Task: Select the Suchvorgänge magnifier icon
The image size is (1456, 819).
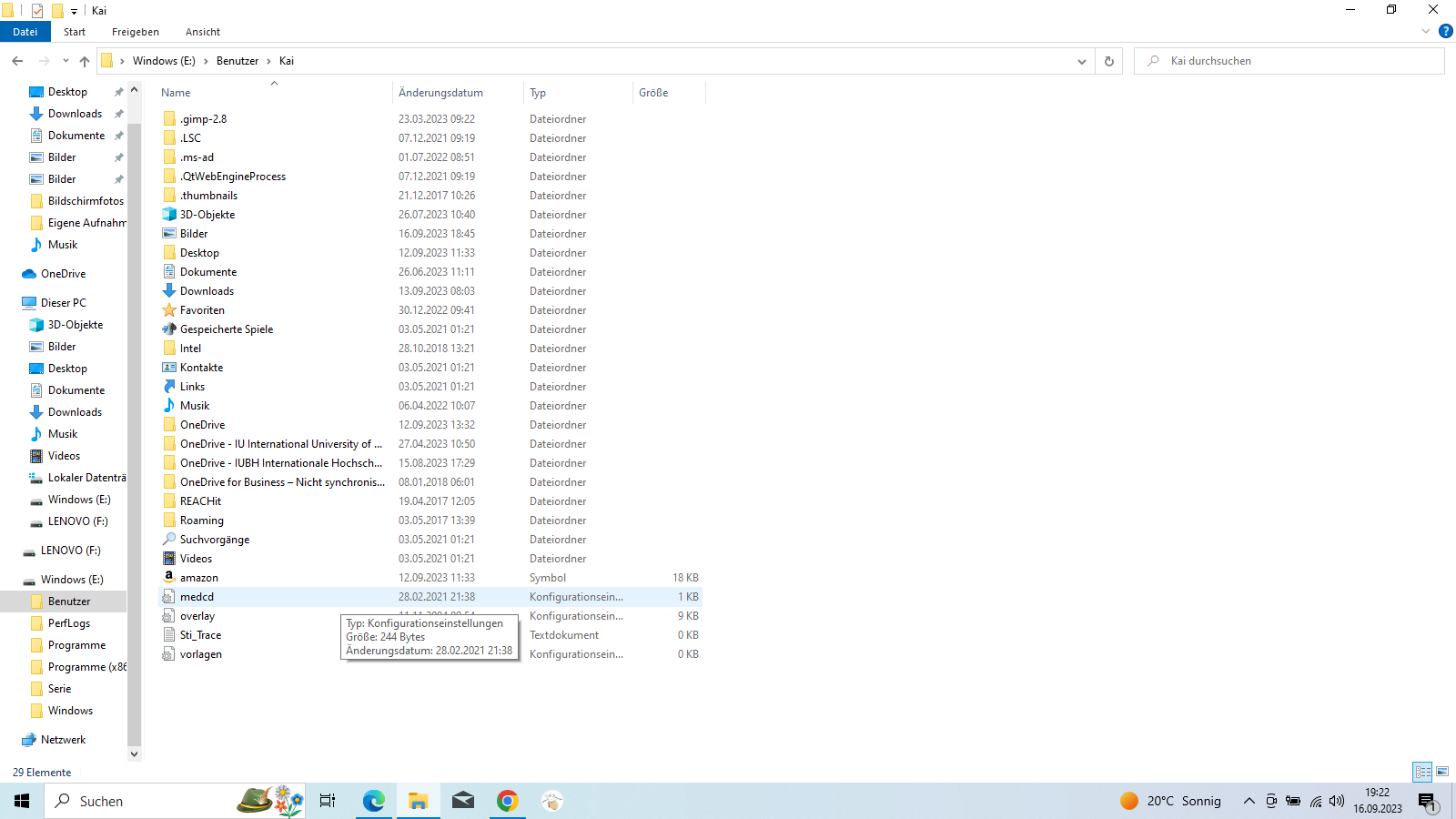Action: pos(169,540)
